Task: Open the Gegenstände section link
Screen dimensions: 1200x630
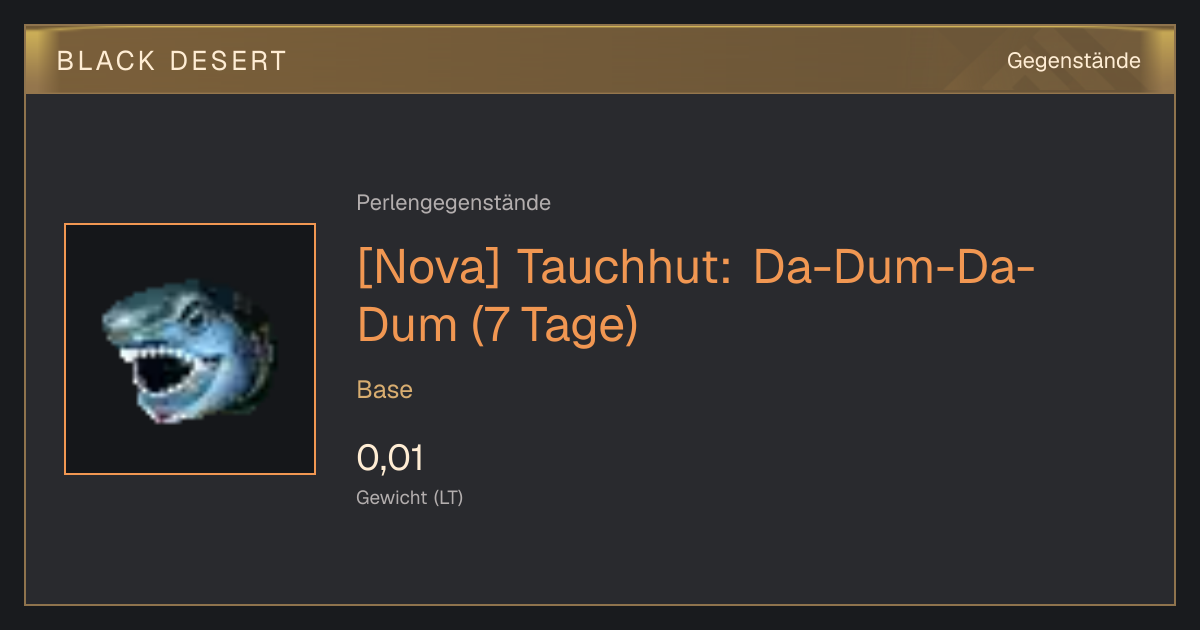Action: tap(1073, 61)
